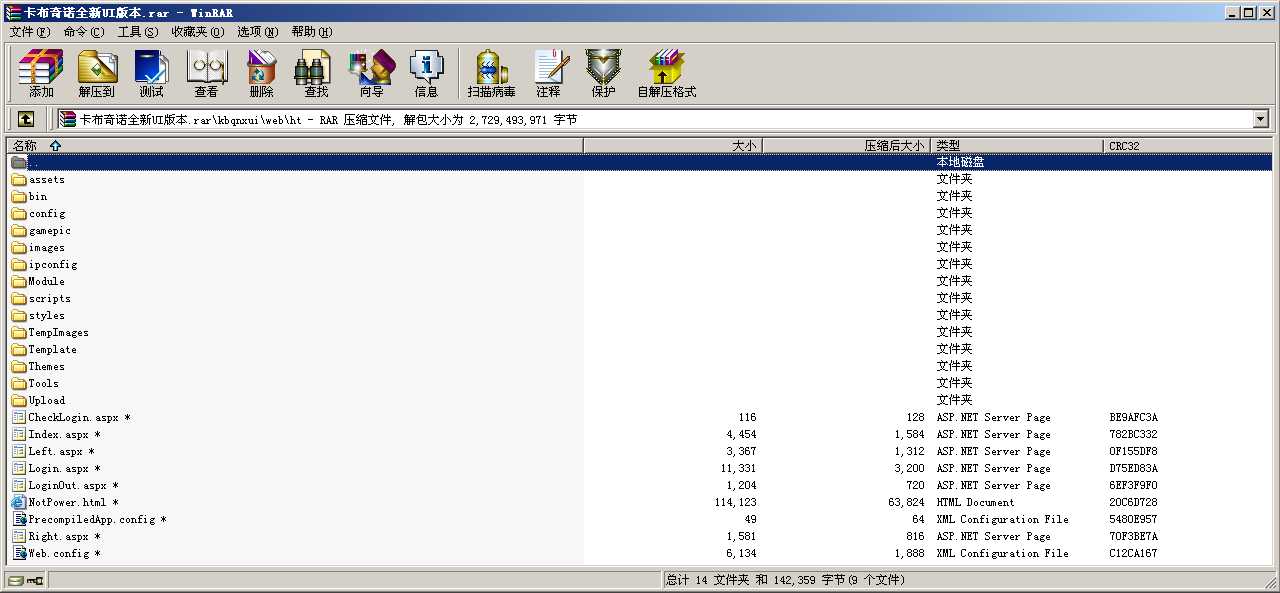The width and height of the screenshot is (1280, 593).
Task: Click the drive icon in the status bar
Action: tap(15, 580)
